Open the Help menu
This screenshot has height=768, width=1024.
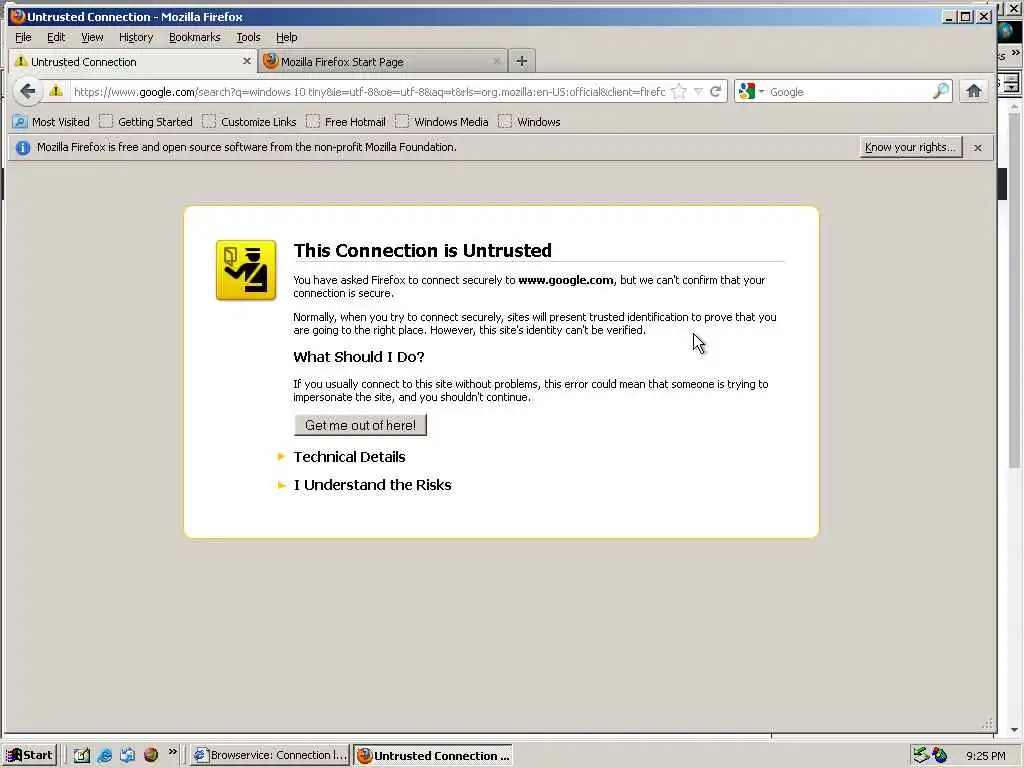(x=286, y=37)
